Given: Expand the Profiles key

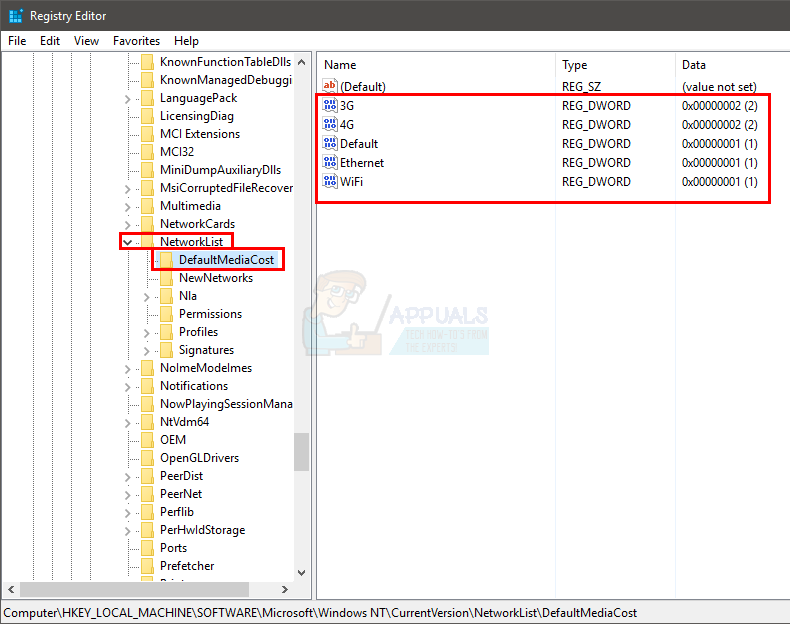Looking at the screenshot, I should pyautogui.click(x=147, y=333).
